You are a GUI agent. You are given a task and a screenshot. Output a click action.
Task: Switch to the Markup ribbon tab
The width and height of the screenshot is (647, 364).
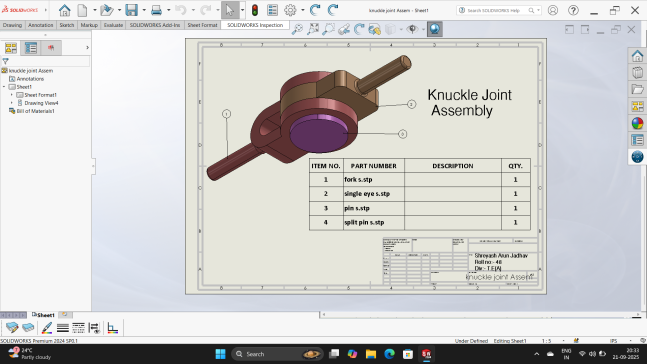[x=89, y=25]
